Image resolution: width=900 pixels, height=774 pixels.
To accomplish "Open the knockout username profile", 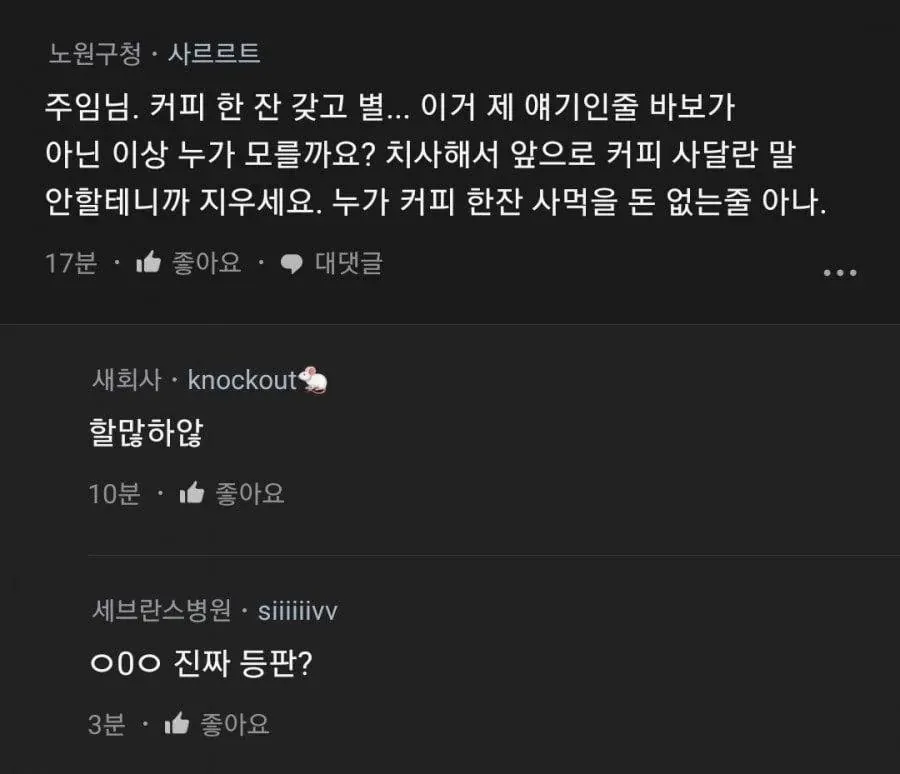I will [x=242, y=380].
